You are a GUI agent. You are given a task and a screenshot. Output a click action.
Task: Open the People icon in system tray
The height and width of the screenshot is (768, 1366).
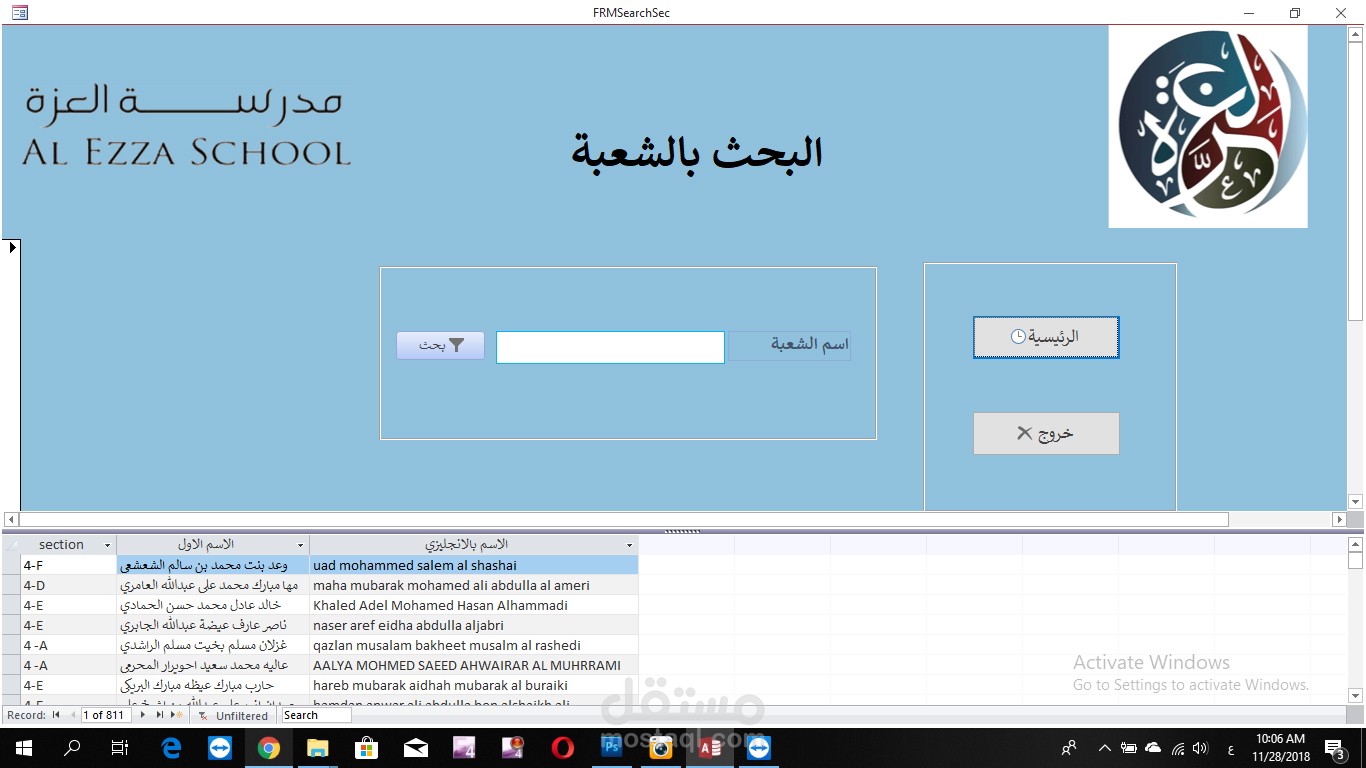(1069, 747)
